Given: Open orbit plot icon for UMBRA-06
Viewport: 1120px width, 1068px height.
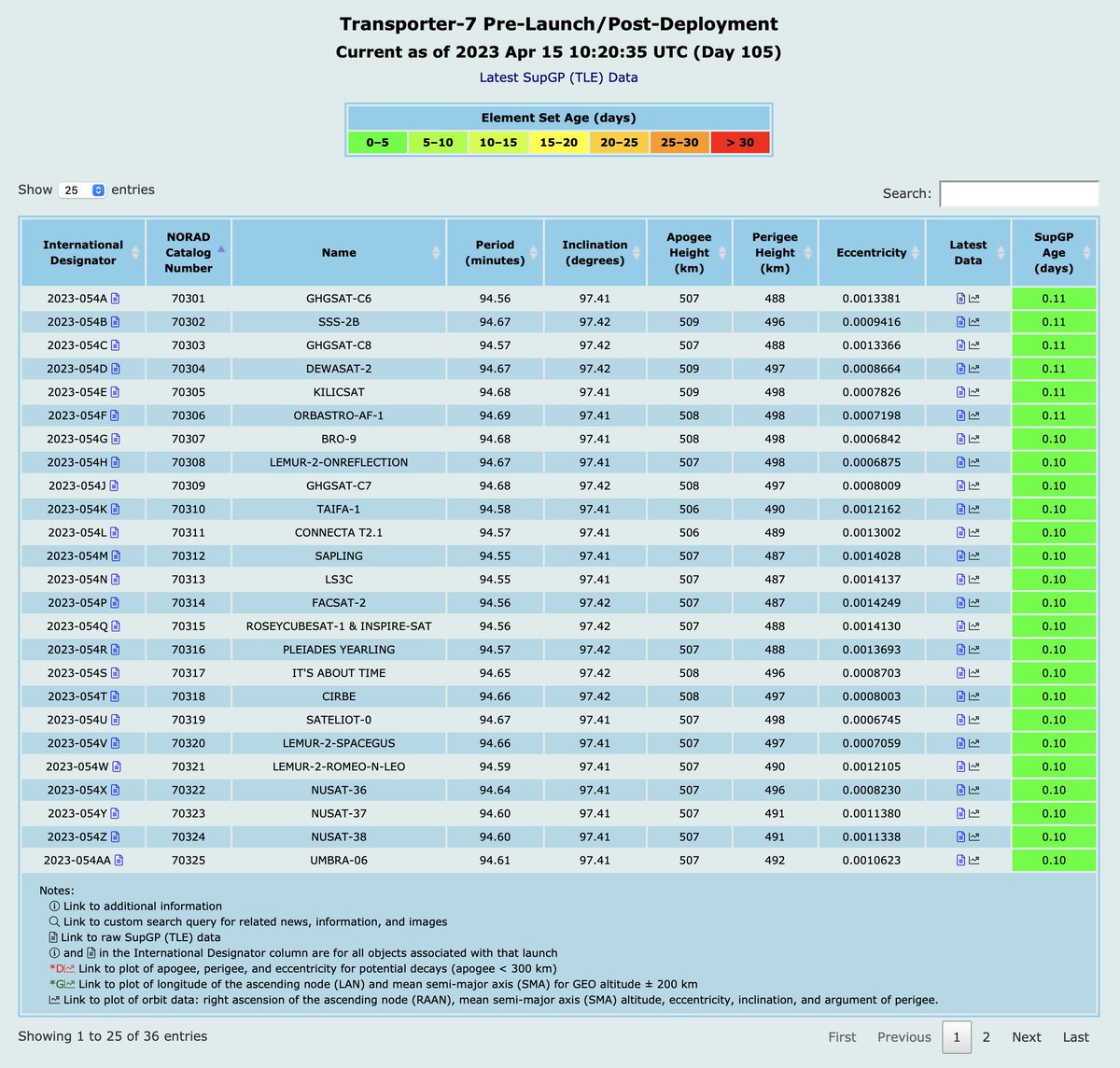Looking at the screenshot, I should pos(974,860).
